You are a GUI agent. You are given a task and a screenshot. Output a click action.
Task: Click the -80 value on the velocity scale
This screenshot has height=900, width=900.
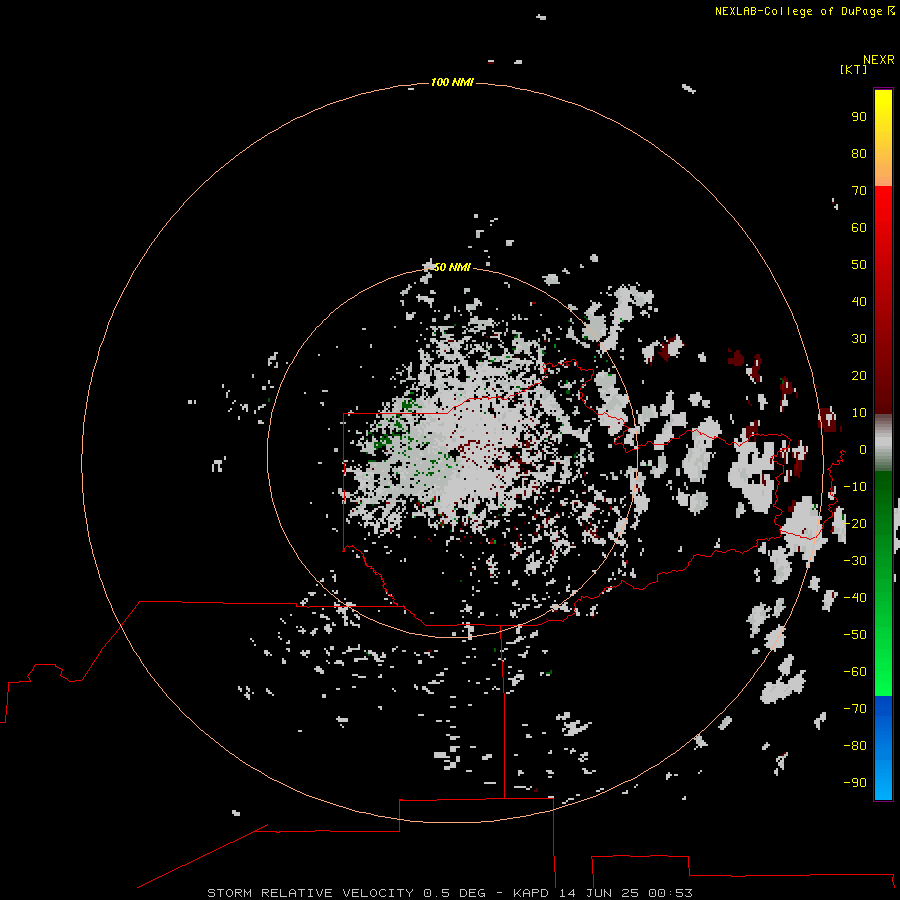click(855, 746)
